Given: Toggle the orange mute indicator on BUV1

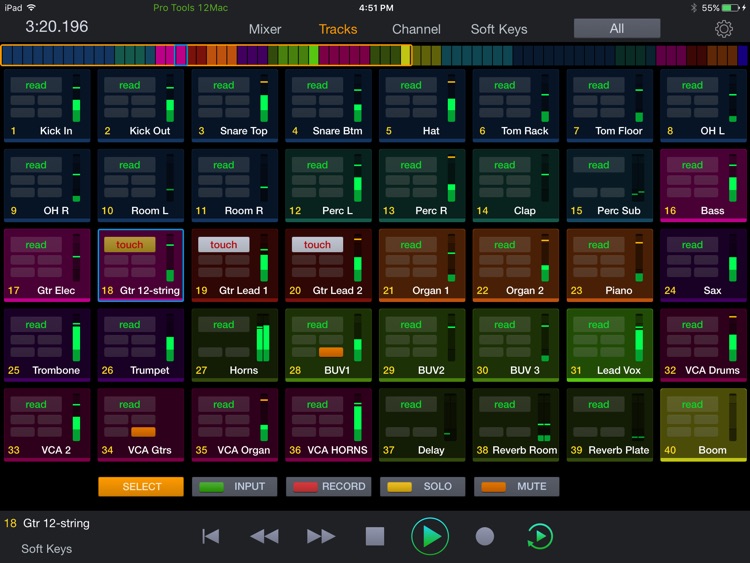Looking at the screenshot, I should click(331, 352).
